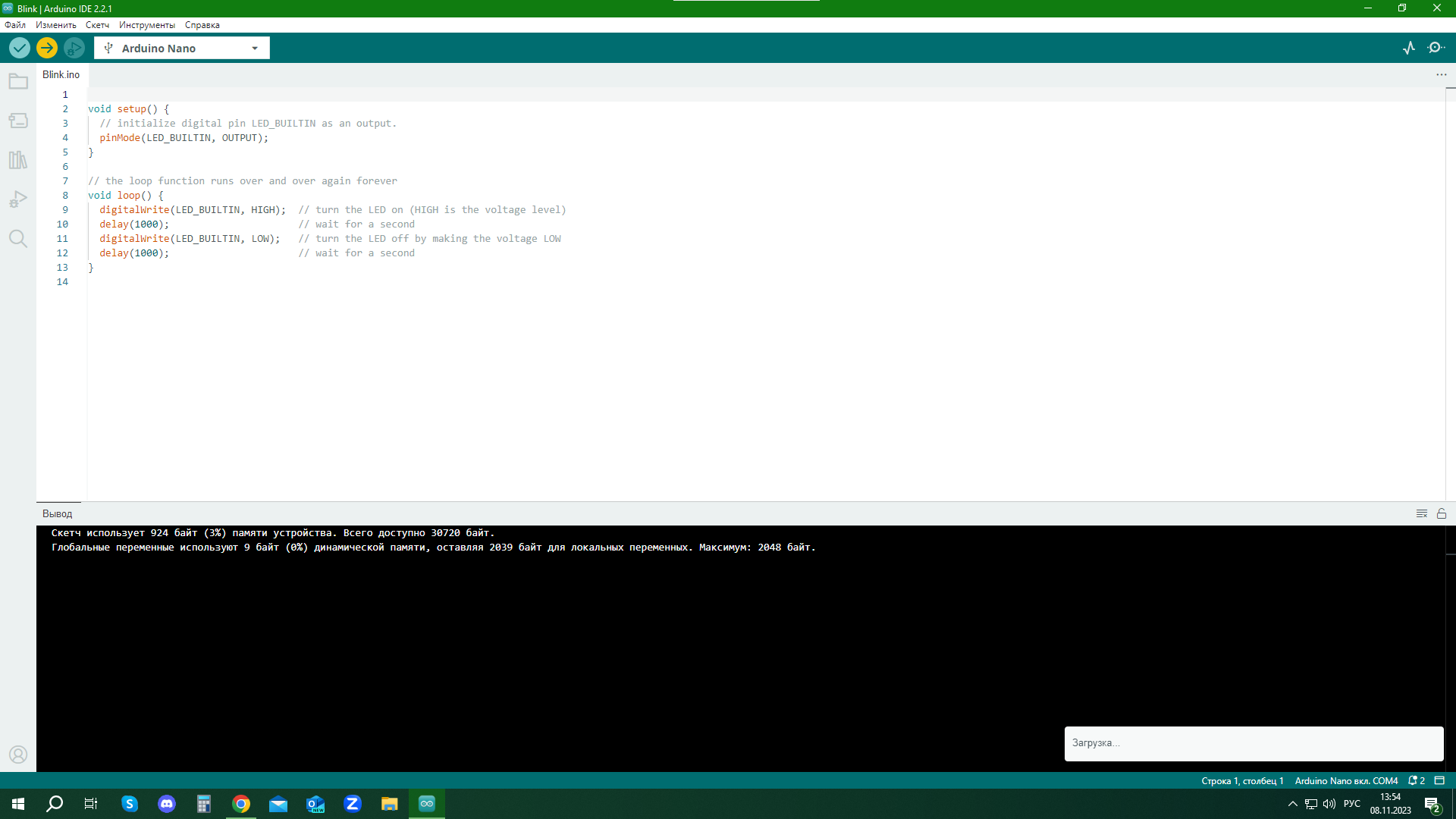Open the Library Manager sidebar panel
The image size is (1456, 819).
pyautogui.click(x=18, y=160)
